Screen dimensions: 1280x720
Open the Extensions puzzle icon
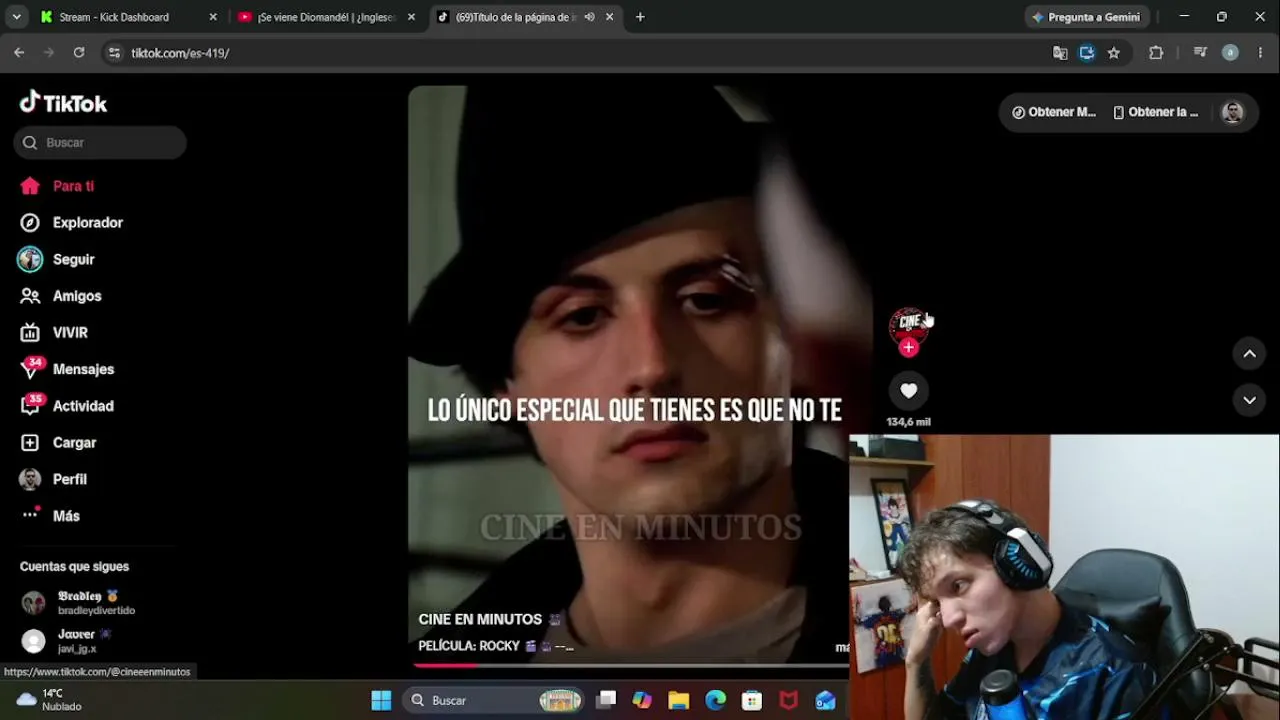(1156, 53)
